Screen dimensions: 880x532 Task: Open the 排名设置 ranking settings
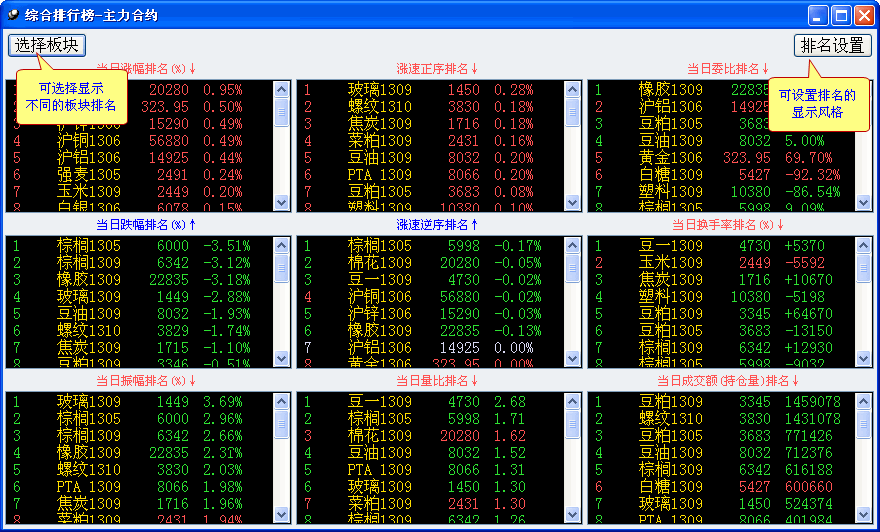pos(832,46)
